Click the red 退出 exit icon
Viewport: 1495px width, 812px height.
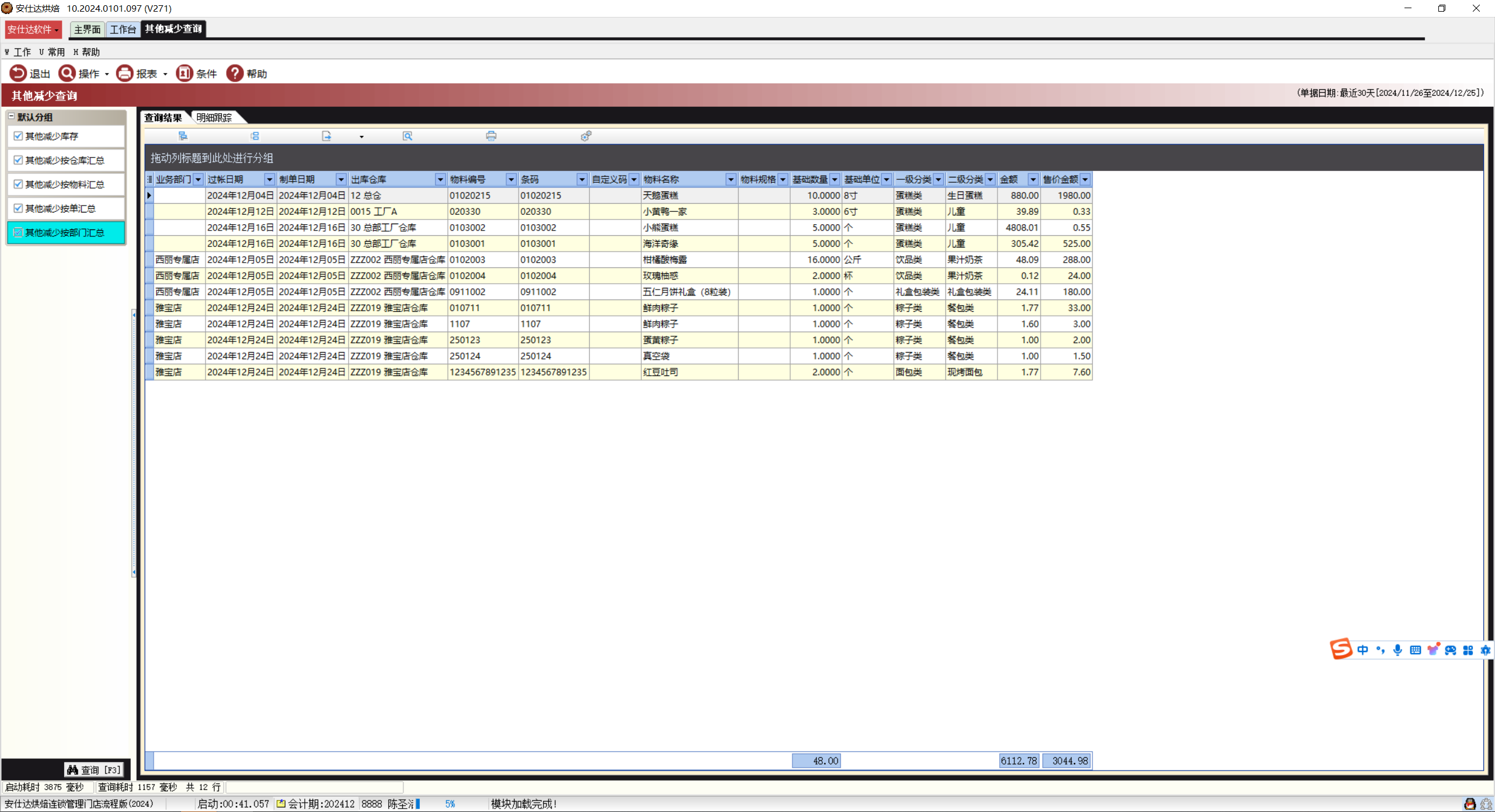(18, 73)
